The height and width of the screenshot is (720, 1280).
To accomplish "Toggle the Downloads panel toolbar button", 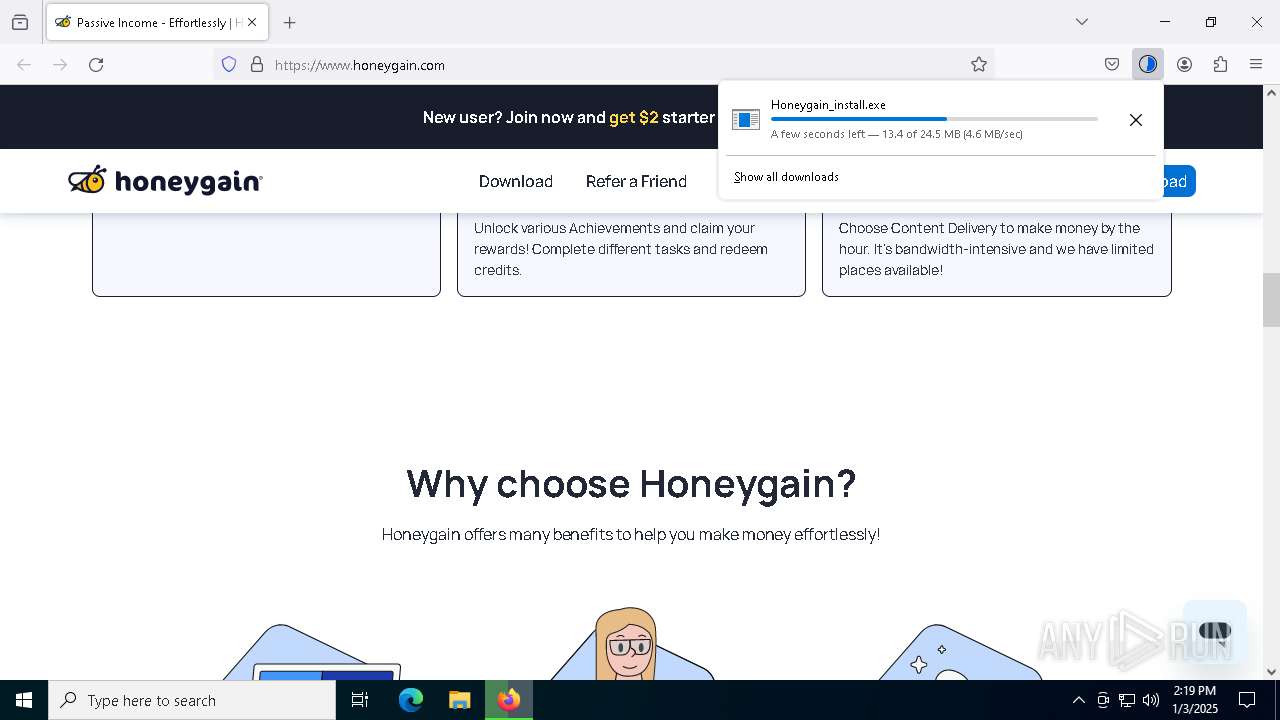I will coord(1148,65).
